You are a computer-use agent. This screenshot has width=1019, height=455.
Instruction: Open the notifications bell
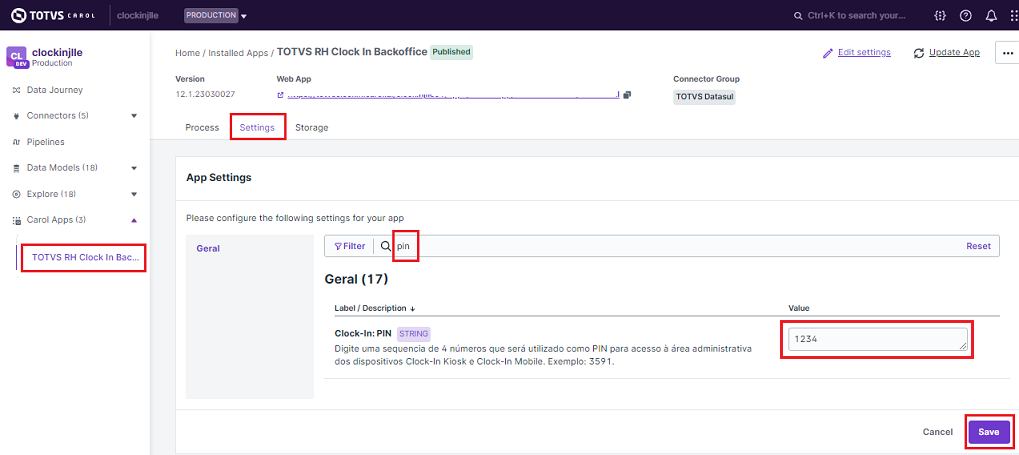991,16
